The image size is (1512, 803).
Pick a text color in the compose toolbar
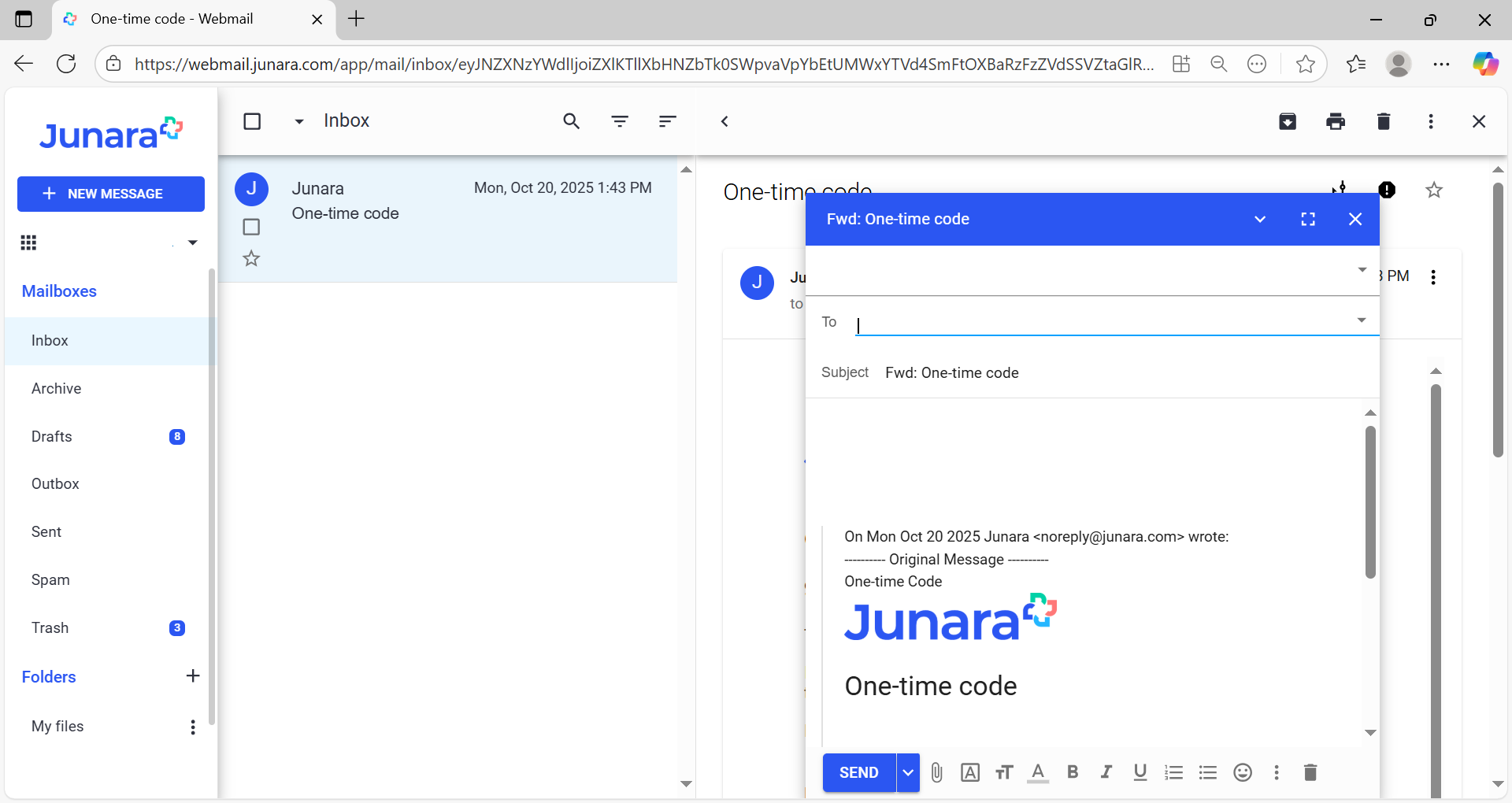[1038, 772]
